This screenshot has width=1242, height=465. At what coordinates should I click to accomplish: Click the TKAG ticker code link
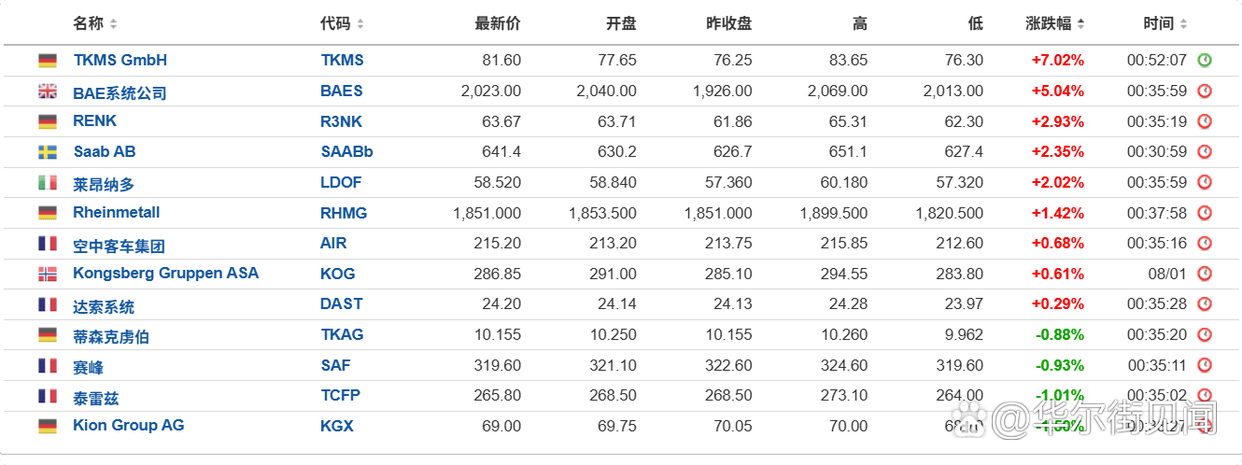342,334
